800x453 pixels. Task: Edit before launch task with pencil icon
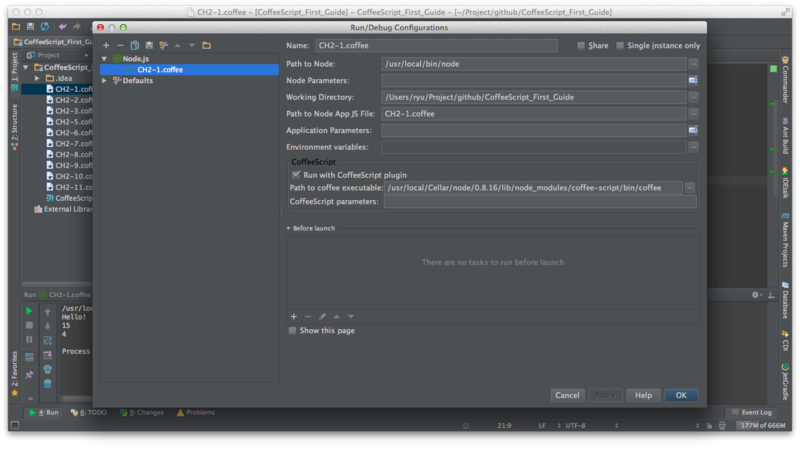coord(322,316)
